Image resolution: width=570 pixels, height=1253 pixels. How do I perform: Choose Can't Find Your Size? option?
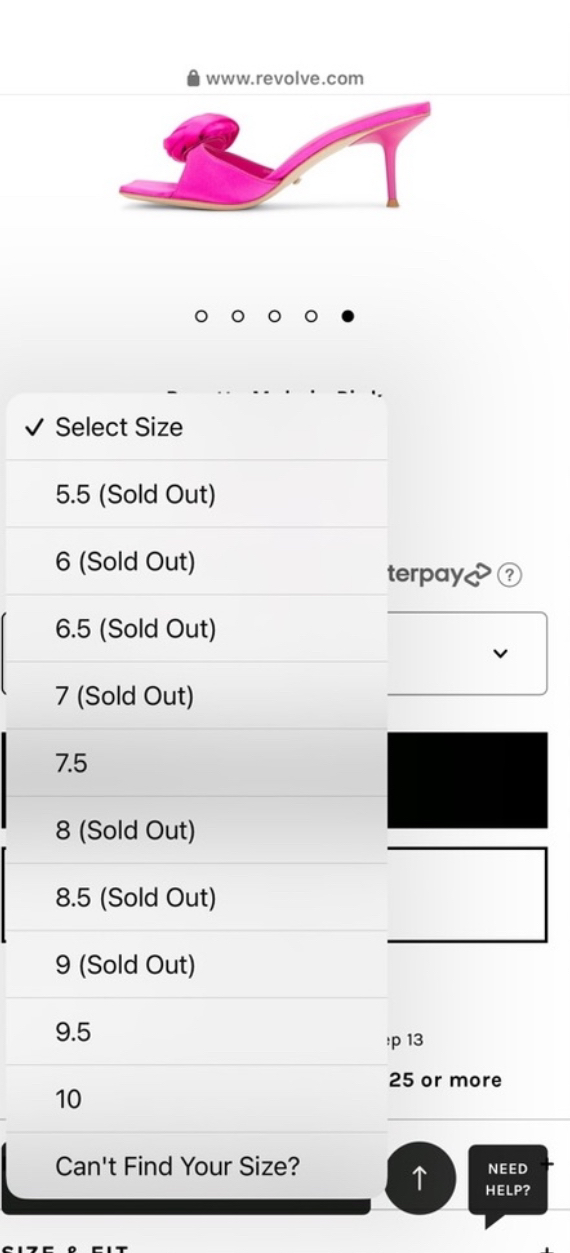[x=196, y=1166]
